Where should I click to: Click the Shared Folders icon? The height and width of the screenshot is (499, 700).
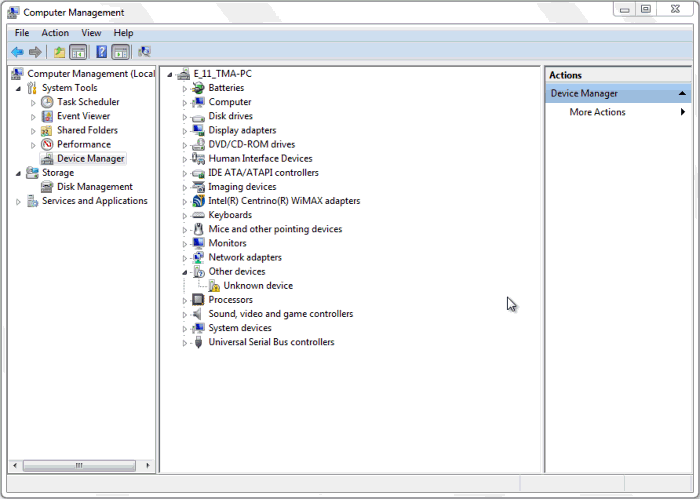click(x=47, y=130)
